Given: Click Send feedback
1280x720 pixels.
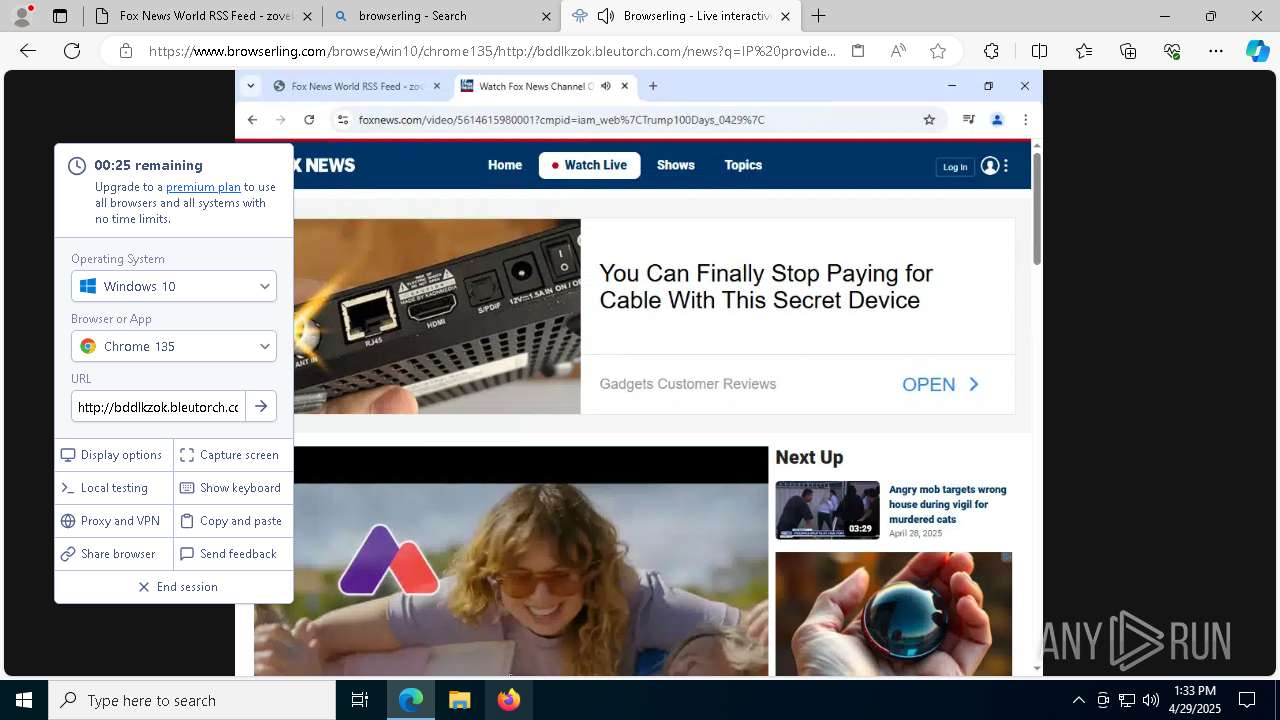Looking at the screenshot, I should (233, 554).
